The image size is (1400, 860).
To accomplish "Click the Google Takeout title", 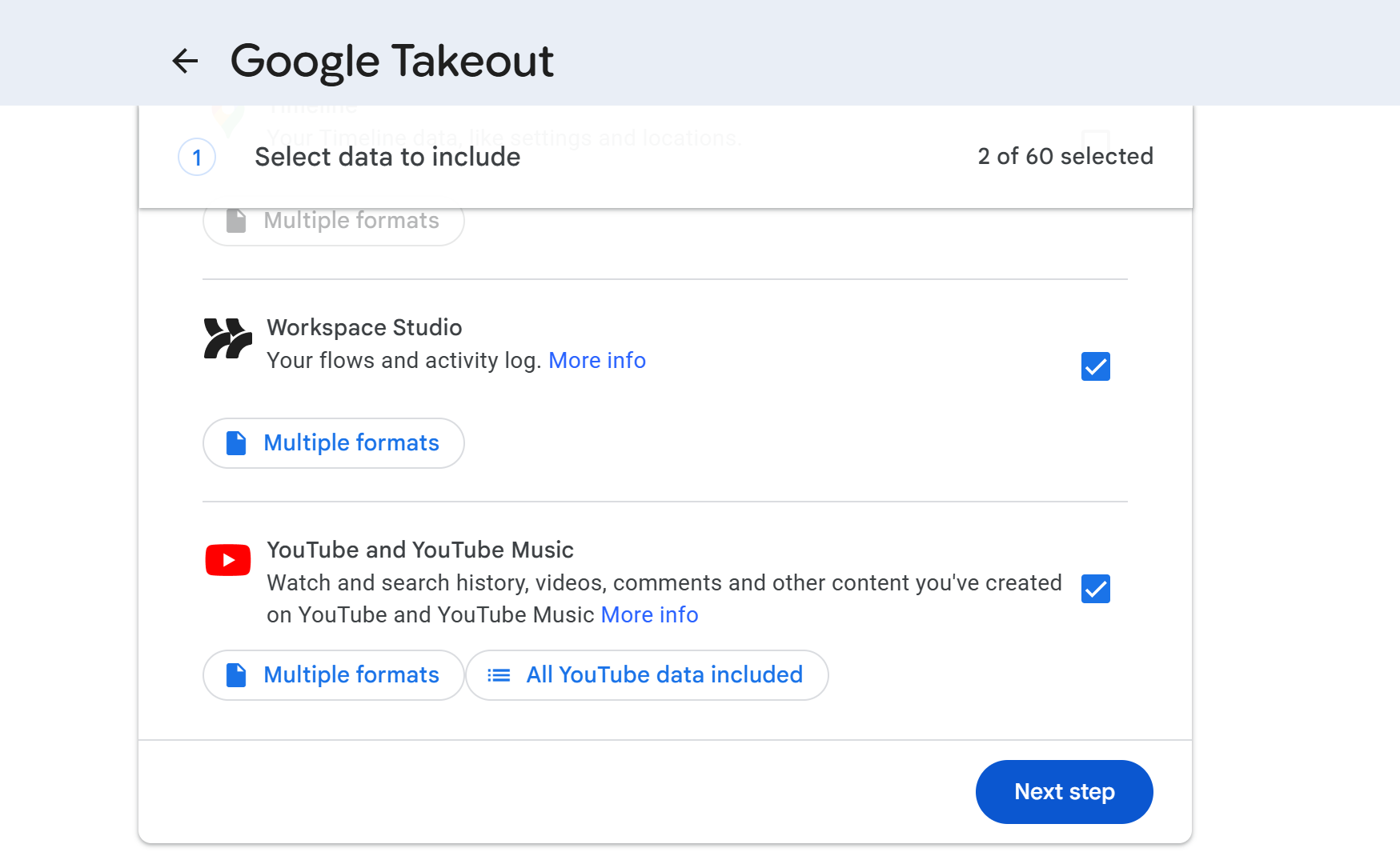I will tap(392, 61).
